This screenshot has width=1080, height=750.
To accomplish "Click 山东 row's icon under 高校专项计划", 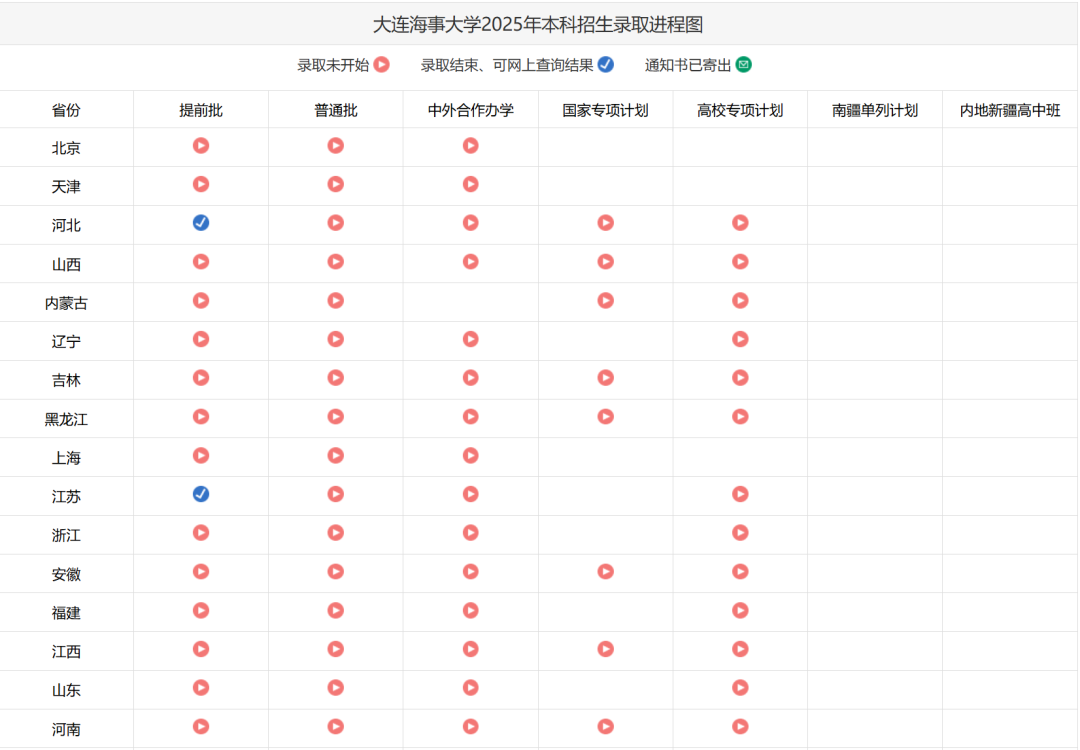I will click(x=740, y=688).
